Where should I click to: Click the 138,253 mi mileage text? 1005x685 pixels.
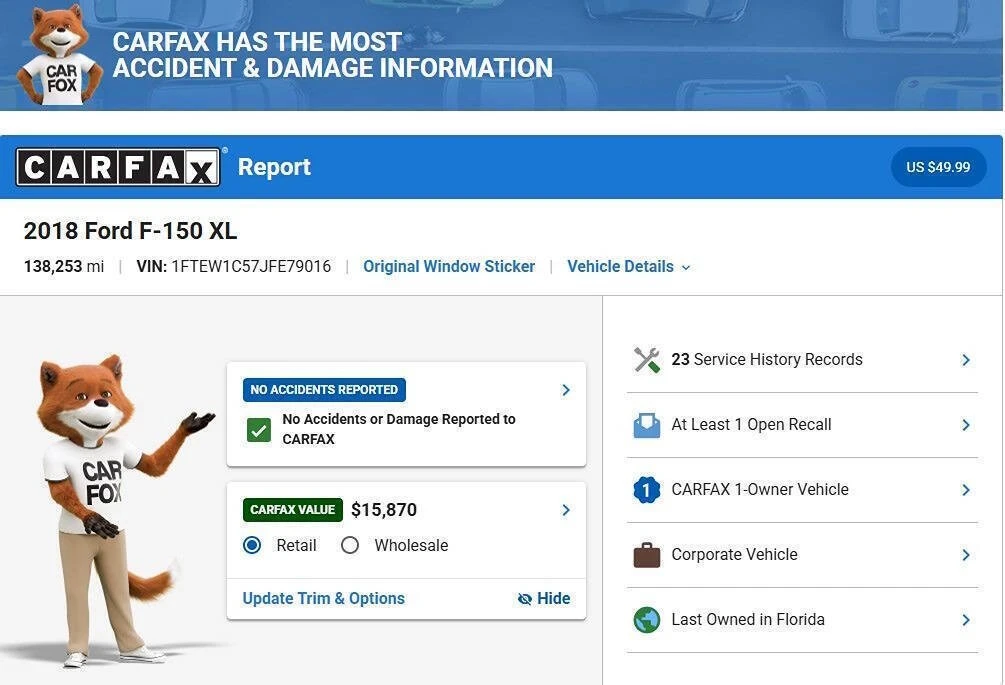pos(63,267)
